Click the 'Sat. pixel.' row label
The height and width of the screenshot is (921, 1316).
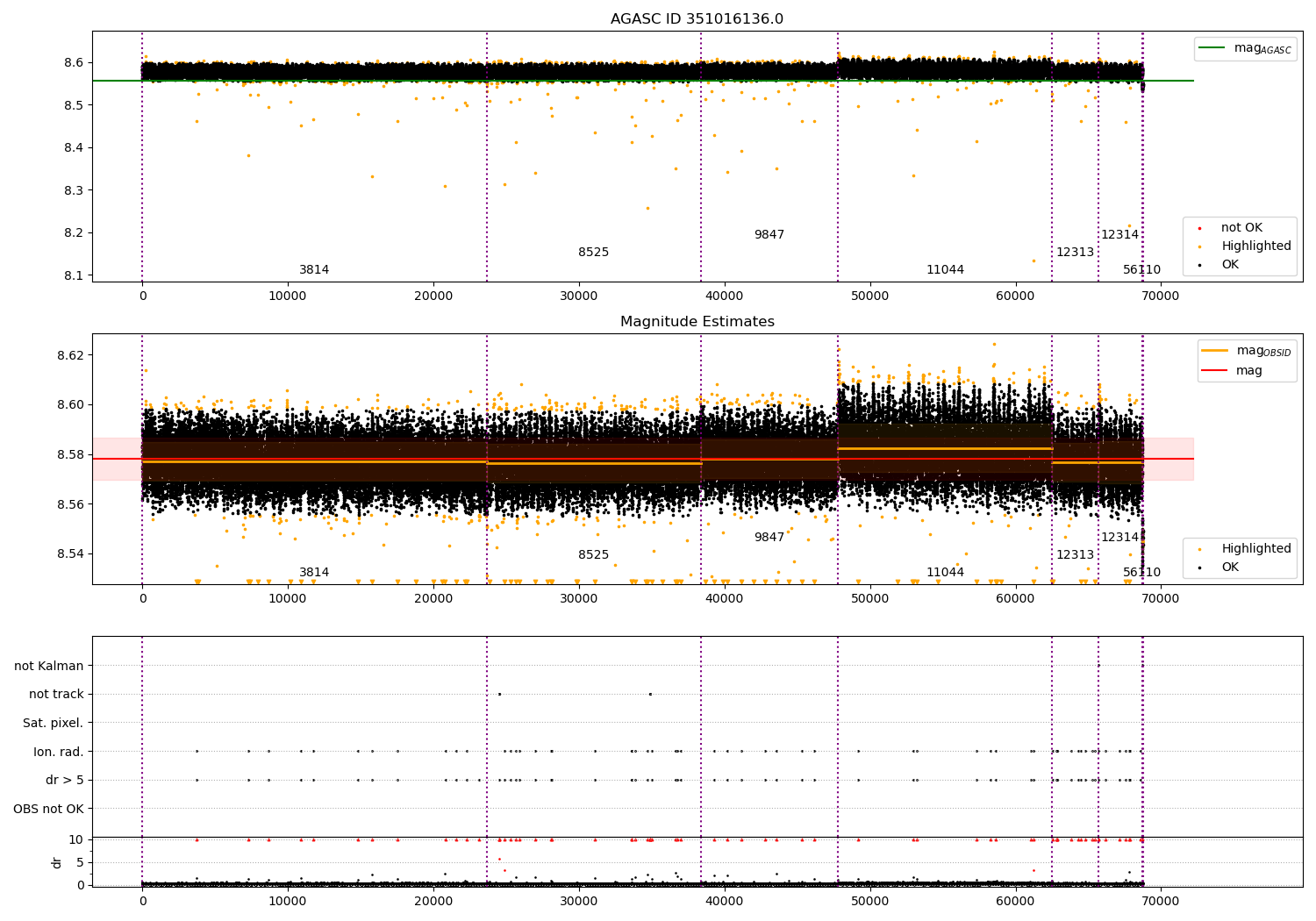coord(54,723)
